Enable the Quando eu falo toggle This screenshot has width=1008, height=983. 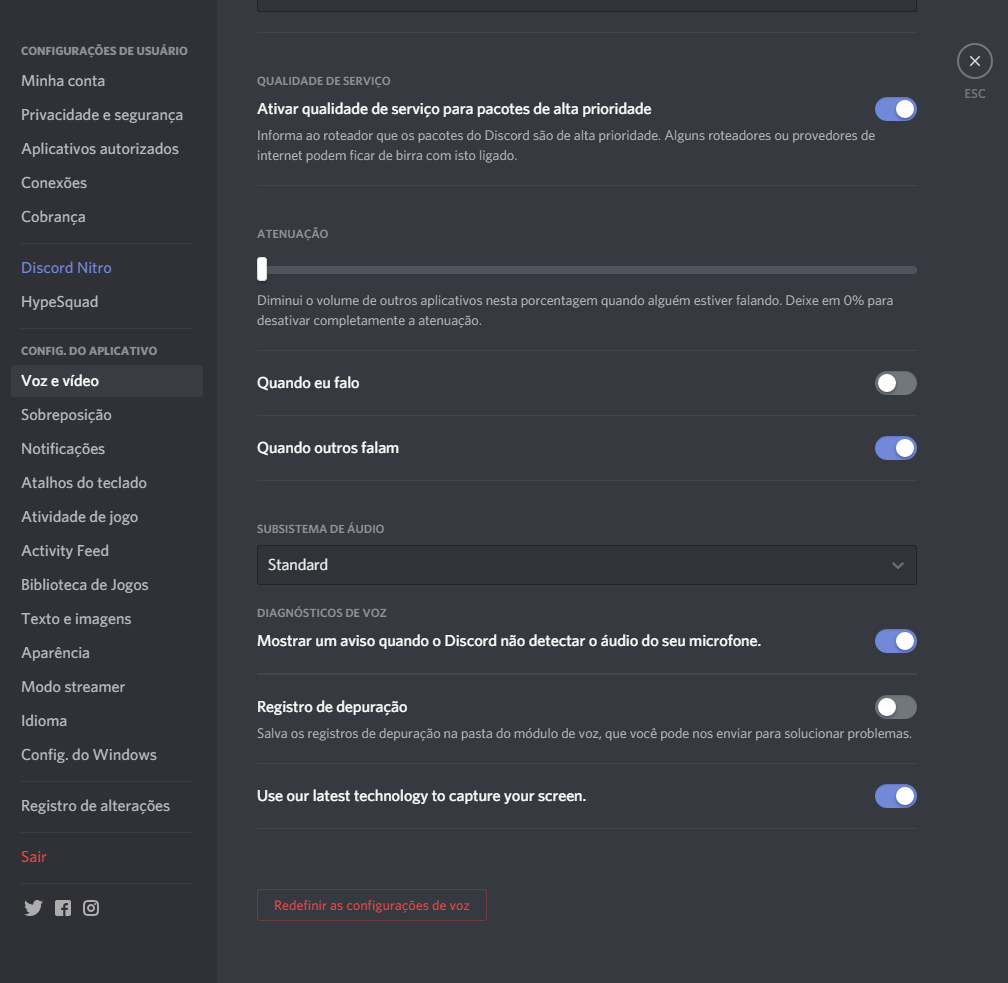[896, 383]
